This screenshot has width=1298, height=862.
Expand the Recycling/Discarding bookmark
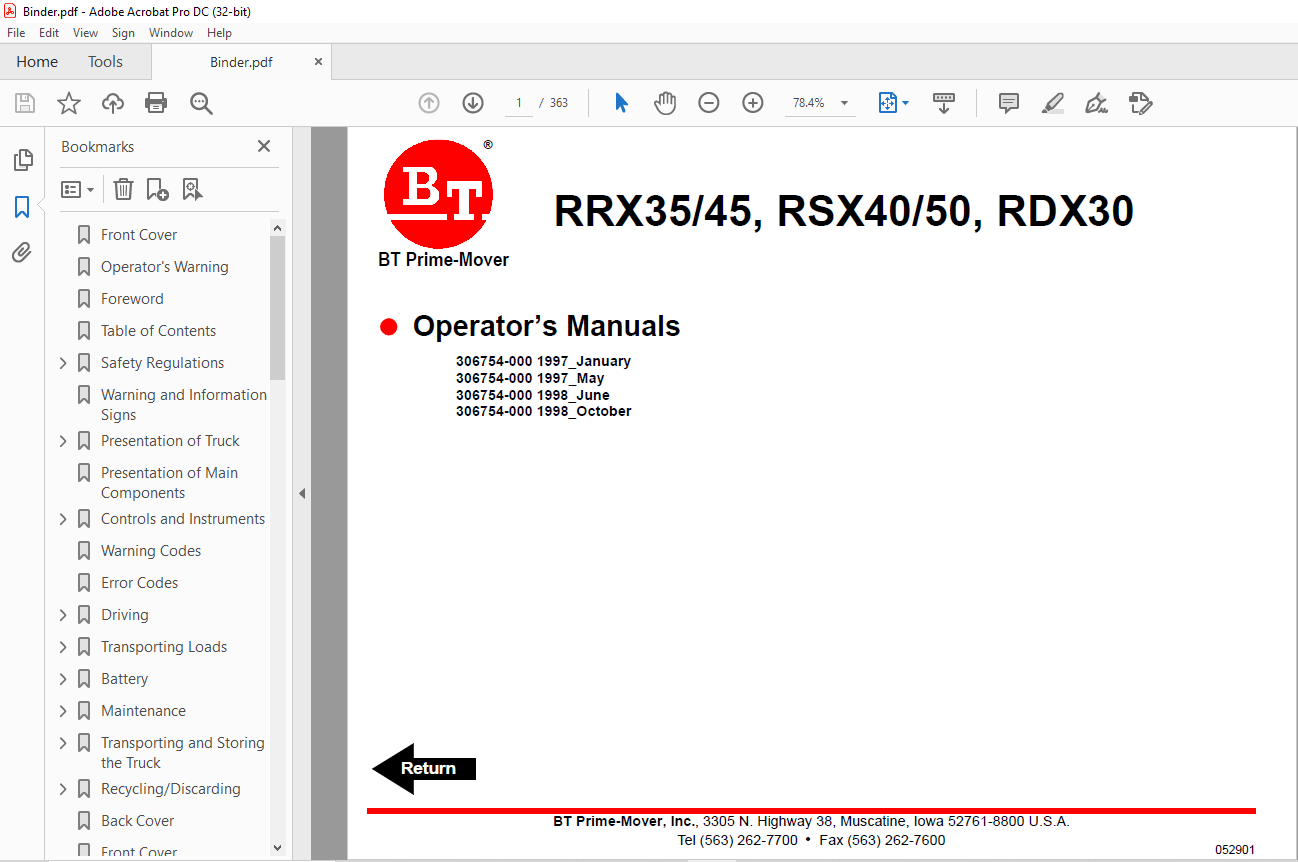(64, 789)
